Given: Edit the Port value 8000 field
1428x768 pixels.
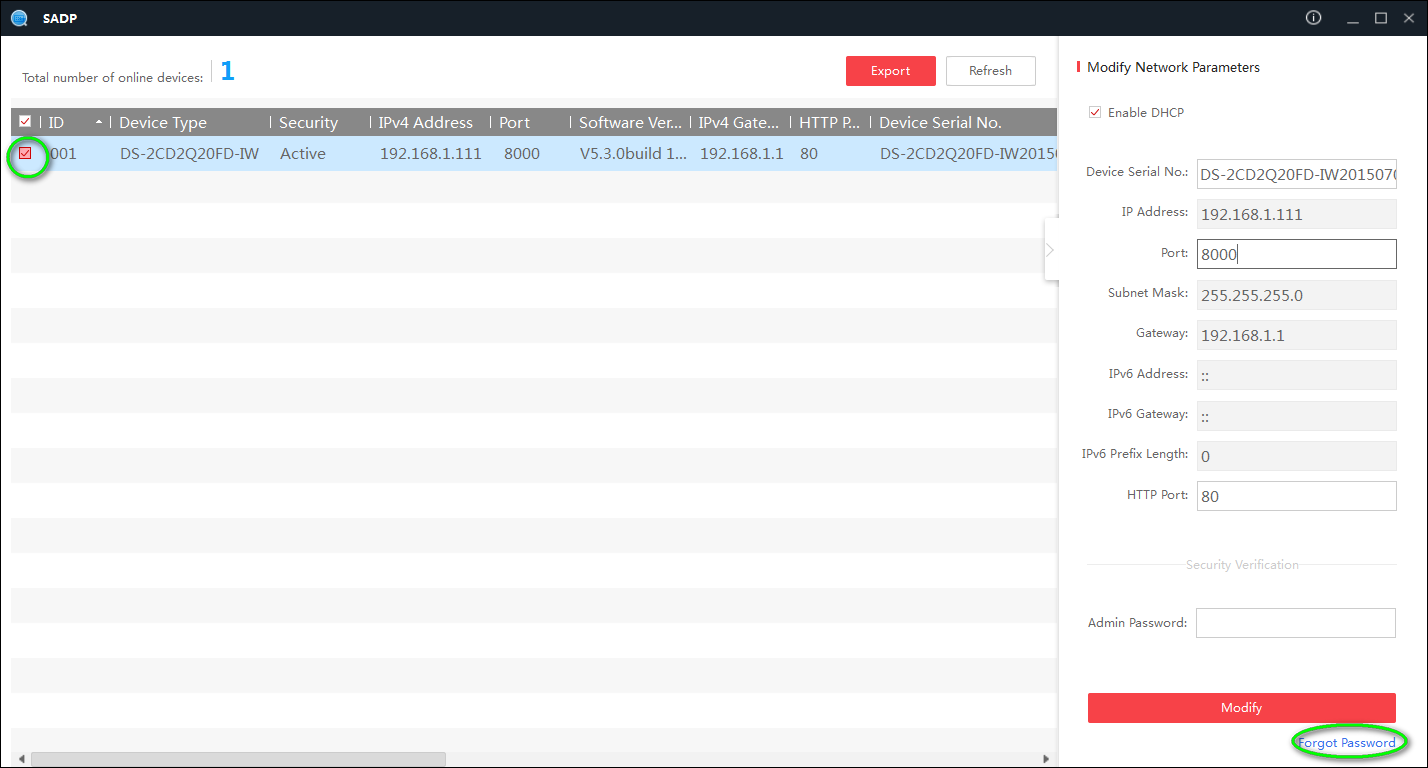Looking at the screenshot, I should click(x=1296, y=253).
